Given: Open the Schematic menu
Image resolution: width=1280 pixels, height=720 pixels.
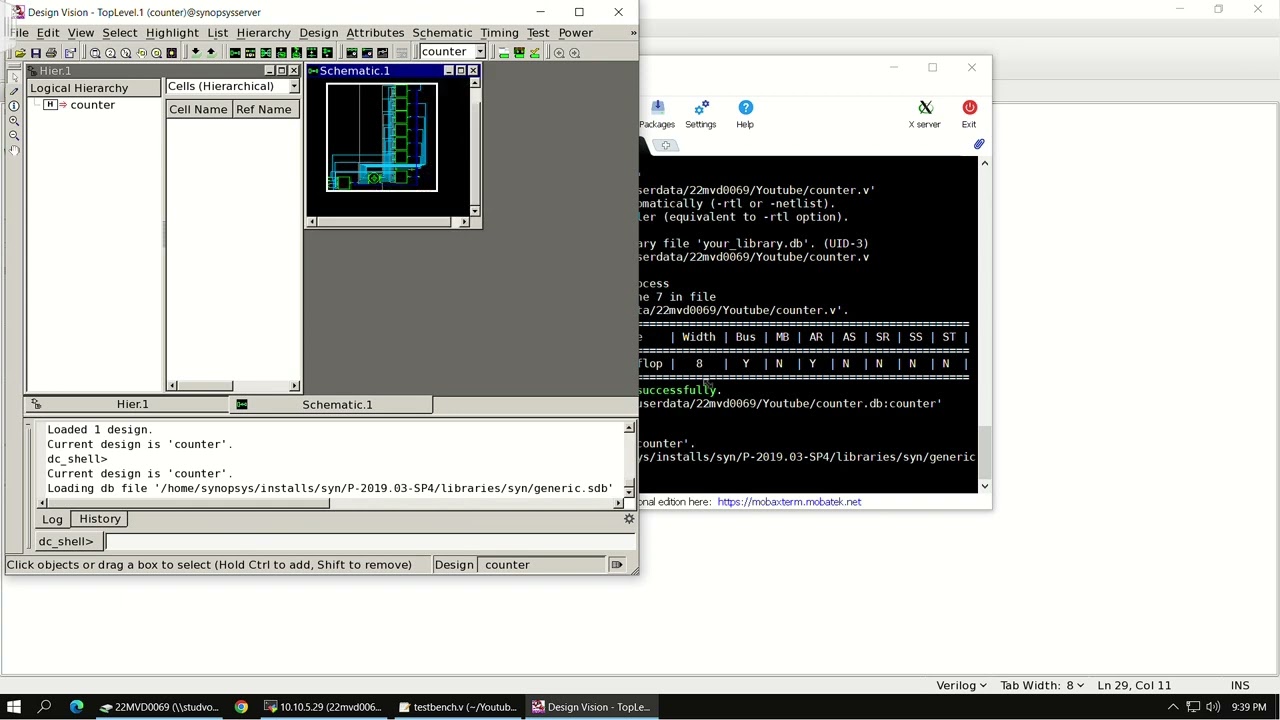Looking at the screenshot, I should click(x=442, y=33).
